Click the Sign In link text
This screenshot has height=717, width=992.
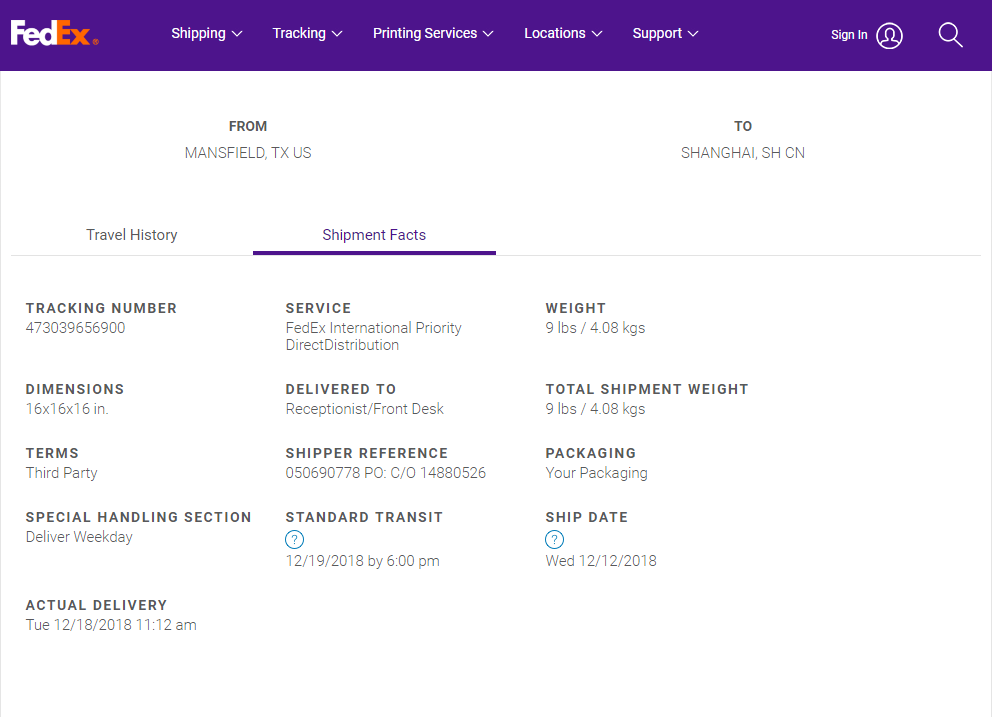pos(849,35)
